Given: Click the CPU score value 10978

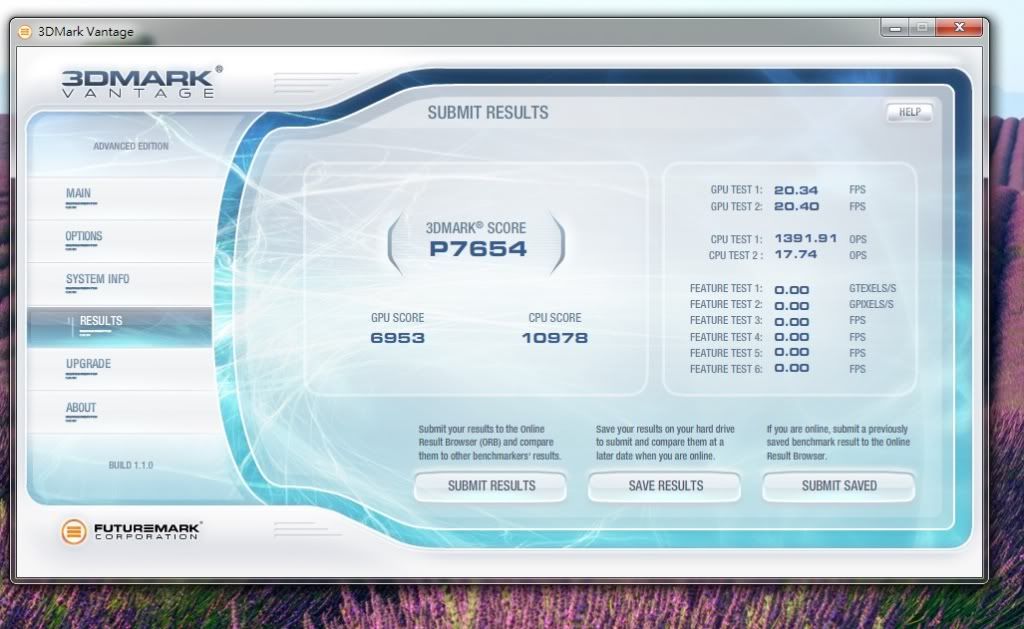Looking at the screenshot, I should 554,338.
